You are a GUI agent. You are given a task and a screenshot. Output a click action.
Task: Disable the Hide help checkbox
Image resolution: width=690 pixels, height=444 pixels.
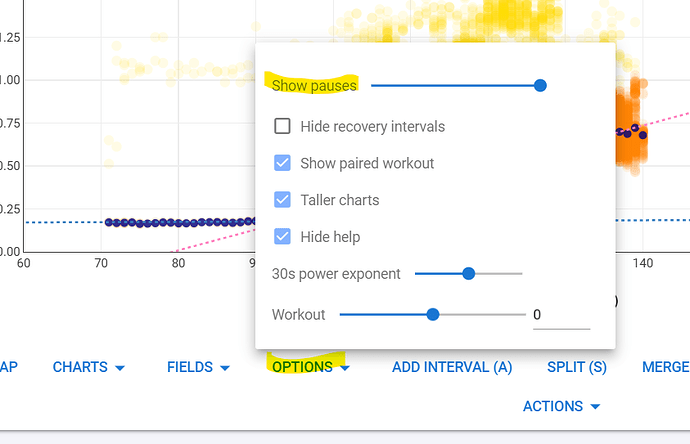[x=282, y=236]
